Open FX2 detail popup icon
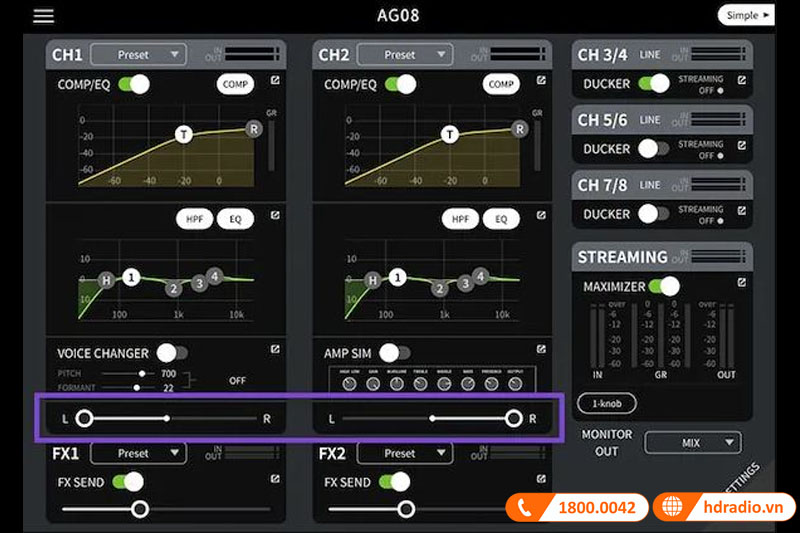Image resolution: width=800 pixels, height=533 pixels. coord(541,478)
